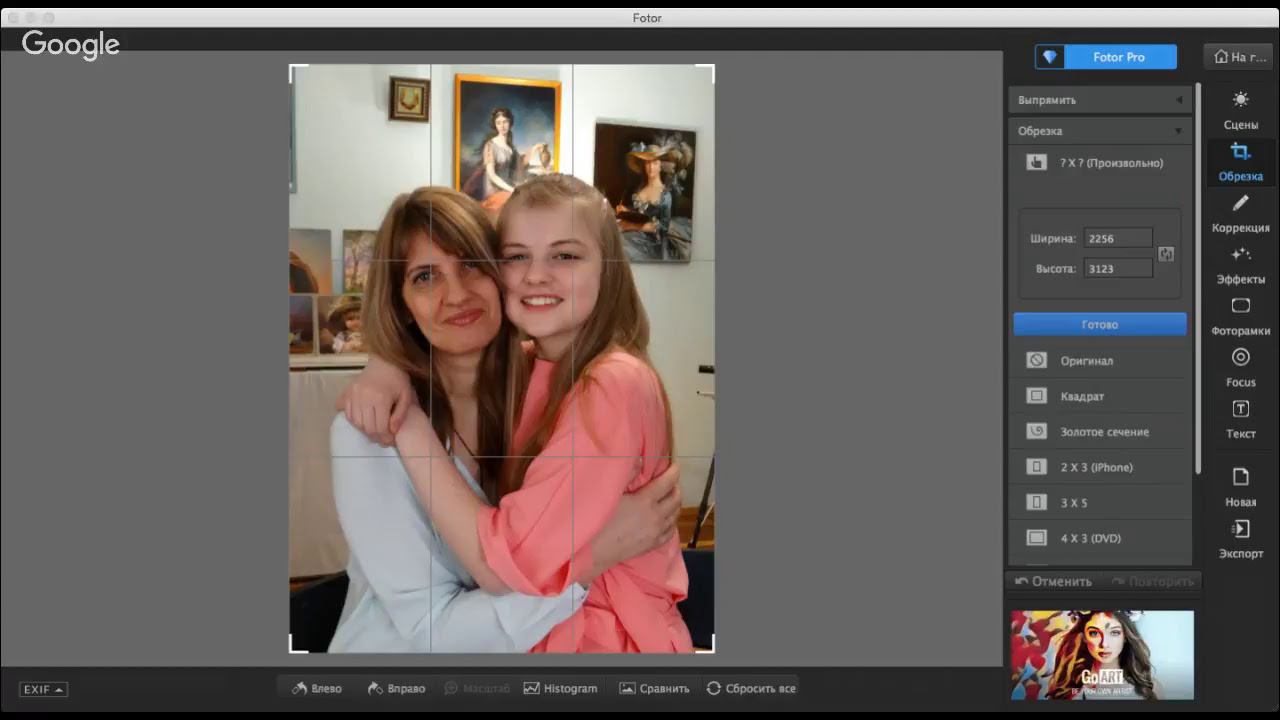Viewport: 1280px width, 720px height.
Task: Choose the 4 X 3 (DVD) preset
Action: click(1100, 538)
